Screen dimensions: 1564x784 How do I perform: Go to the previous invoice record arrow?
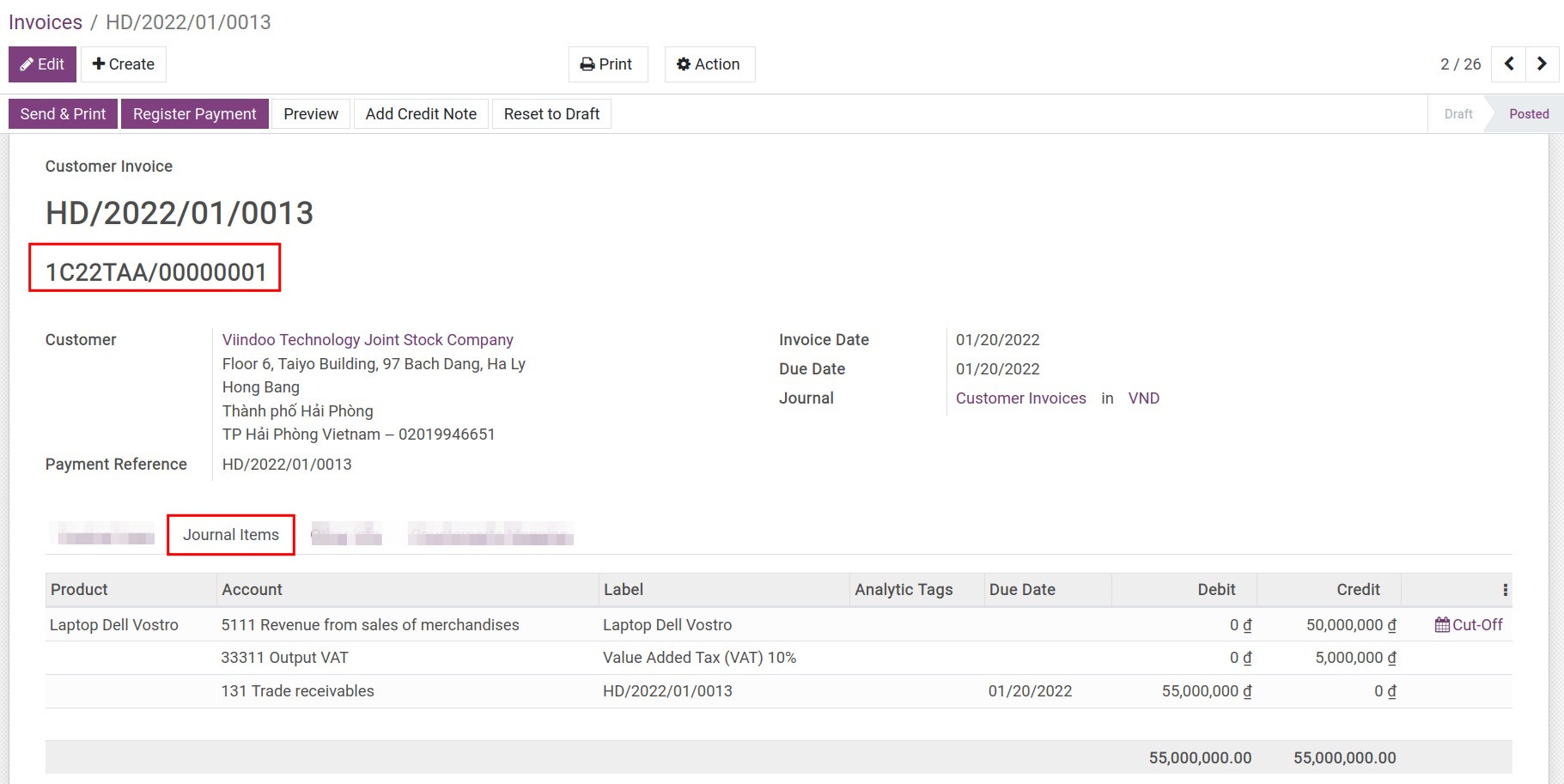[x=1508, y=64]
